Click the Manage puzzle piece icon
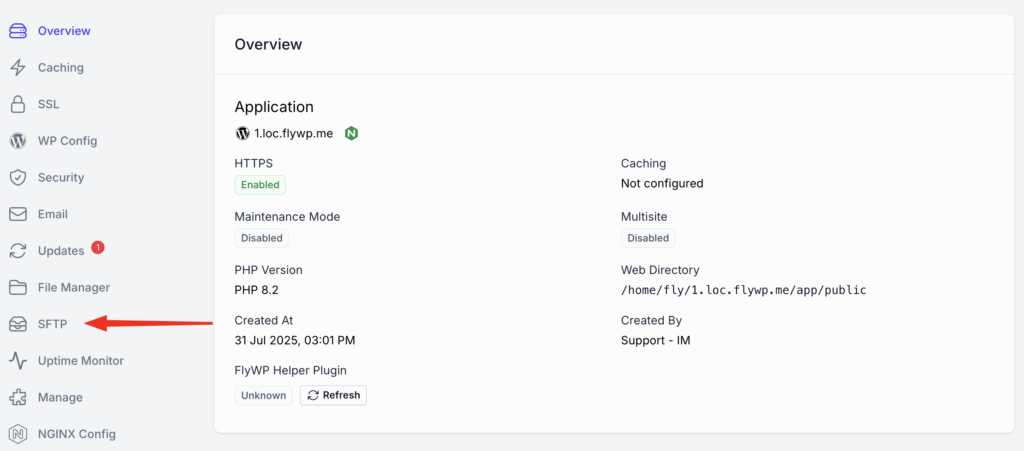Screen dimensions: 1024x451 click(x=18, y=397)
